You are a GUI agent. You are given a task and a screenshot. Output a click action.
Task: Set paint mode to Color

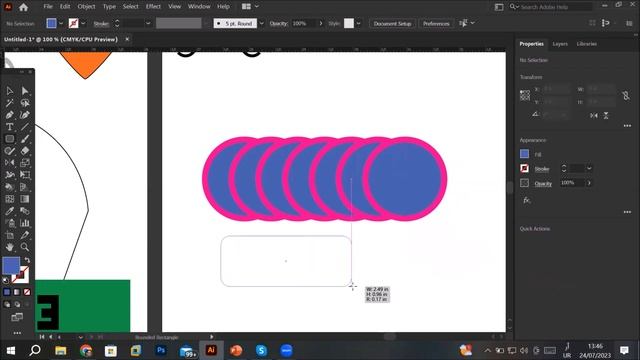[x=7, y=292]
